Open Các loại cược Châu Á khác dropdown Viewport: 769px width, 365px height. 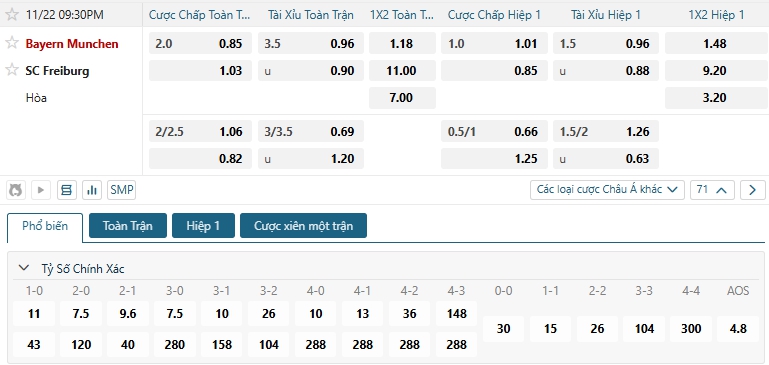607,190
